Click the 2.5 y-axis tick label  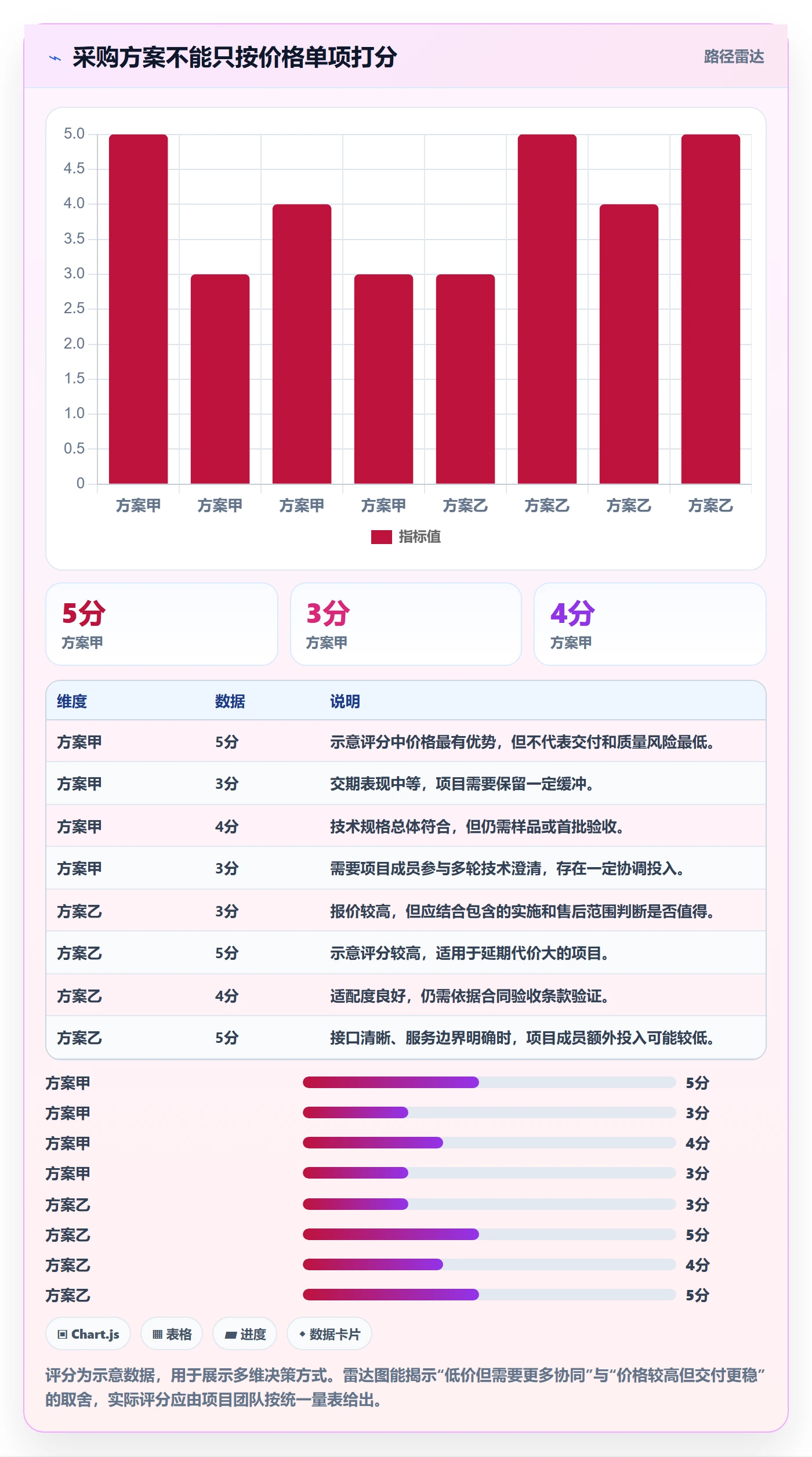pyautogui.click(x=74, y=309)
